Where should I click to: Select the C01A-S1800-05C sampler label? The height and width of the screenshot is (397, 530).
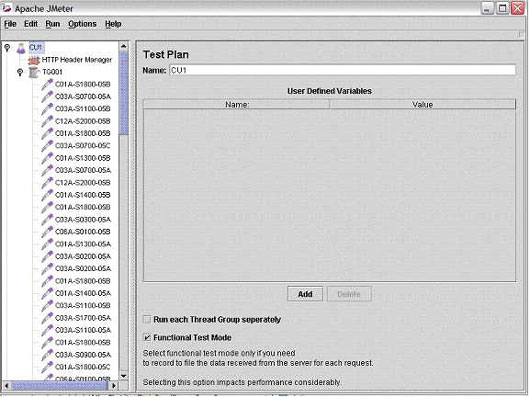83,367
